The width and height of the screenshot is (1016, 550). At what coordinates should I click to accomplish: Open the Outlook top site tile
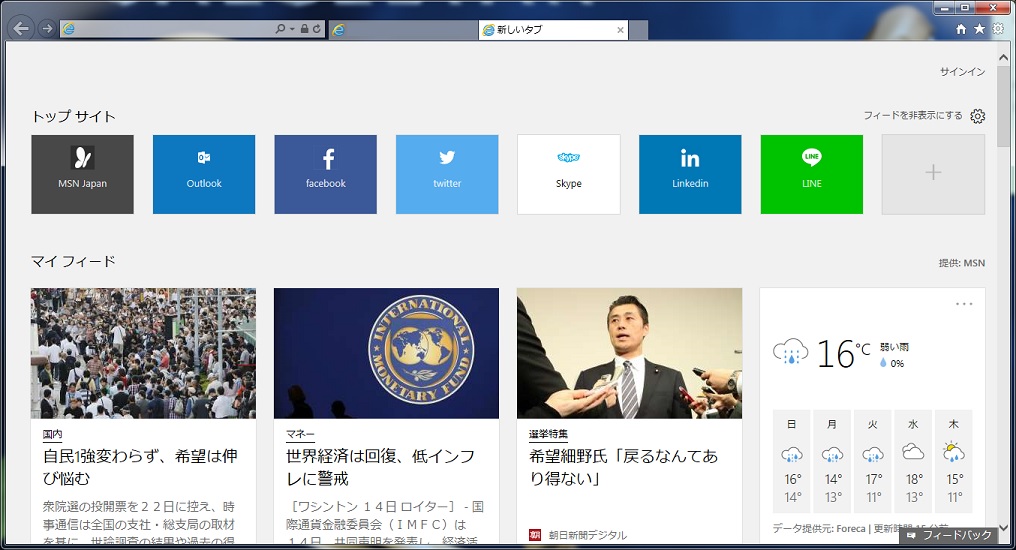coord(204,174)
